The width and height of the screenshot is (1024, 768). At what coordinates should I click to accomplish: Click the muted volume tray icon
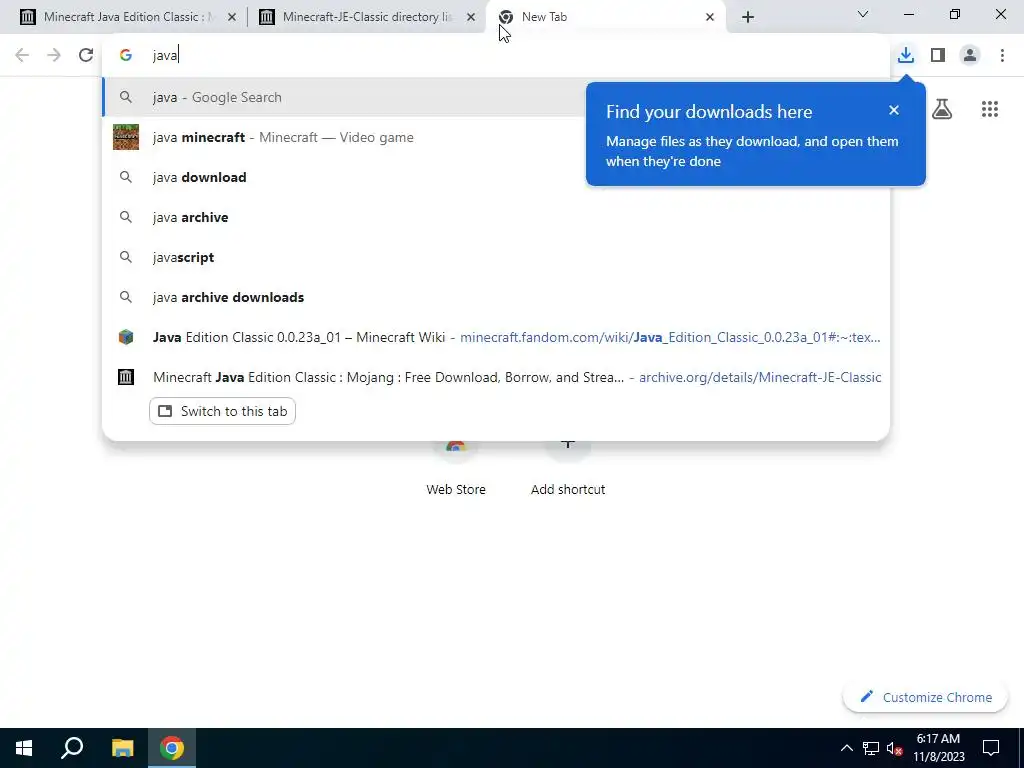(894, 748)
